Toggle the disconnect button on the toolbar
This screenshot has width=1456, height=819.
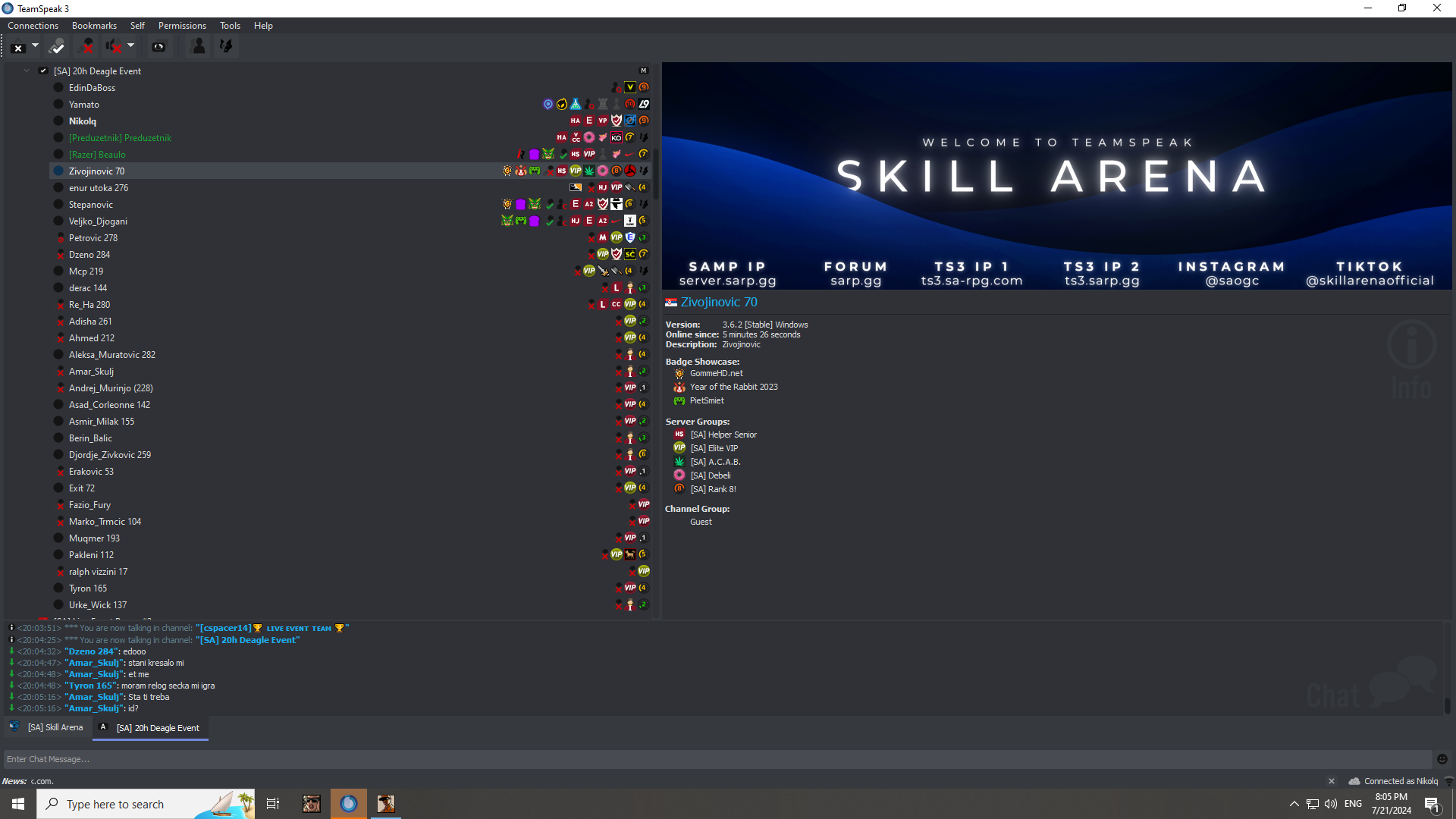[17, 46]
